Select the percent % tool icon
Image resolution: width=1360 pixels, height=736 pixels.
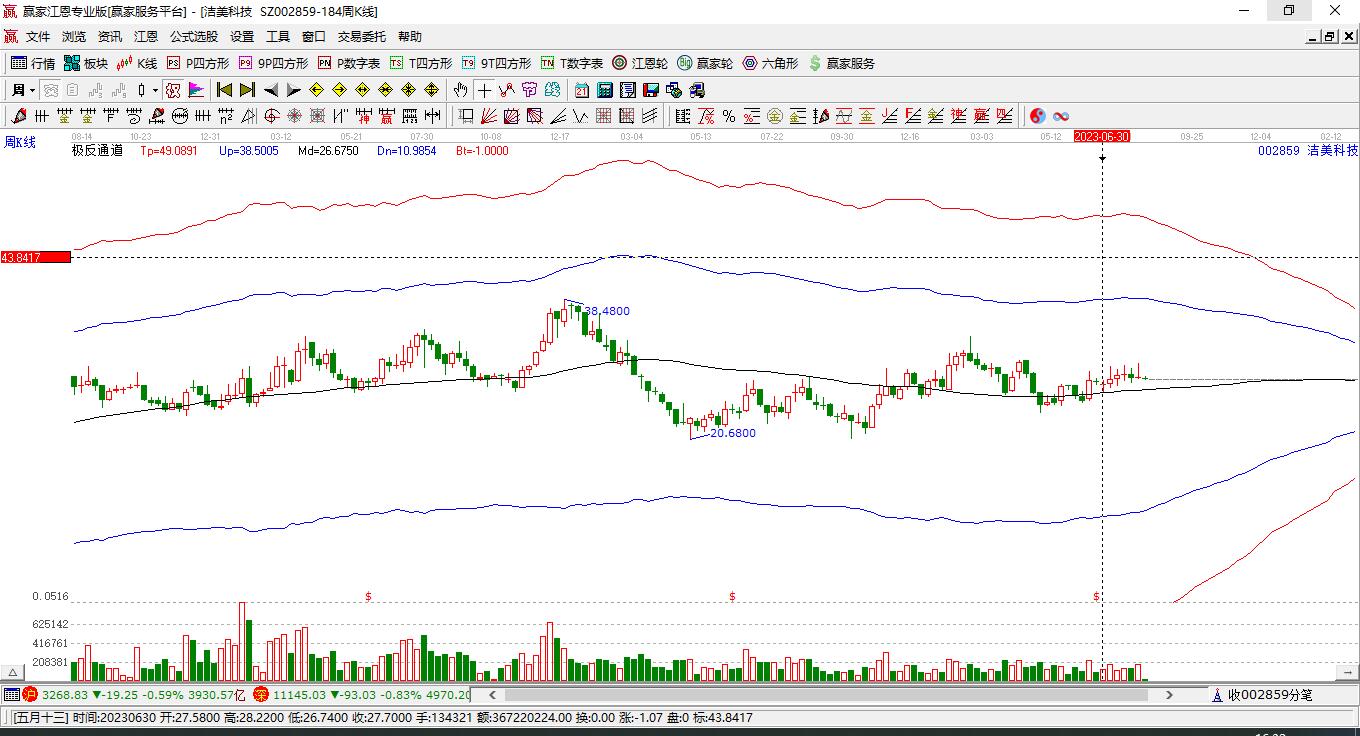729,116
